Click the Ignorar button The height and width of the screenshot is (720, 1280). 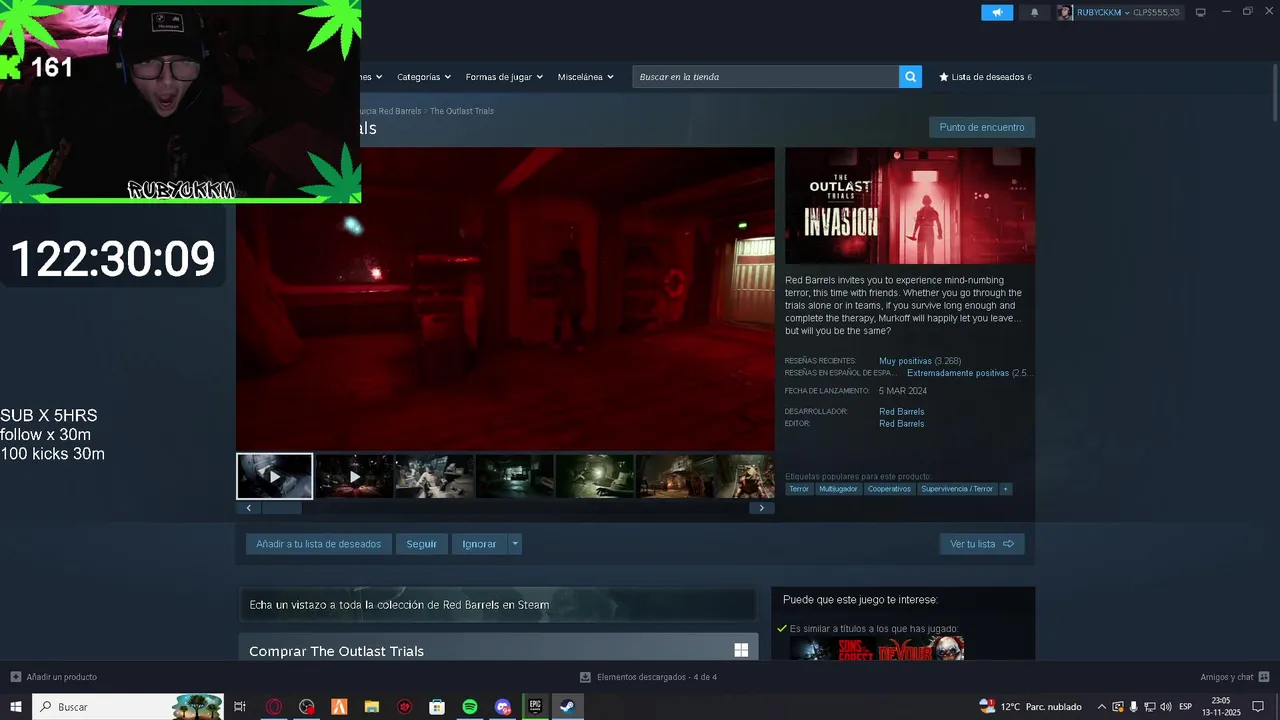point(479,544)
